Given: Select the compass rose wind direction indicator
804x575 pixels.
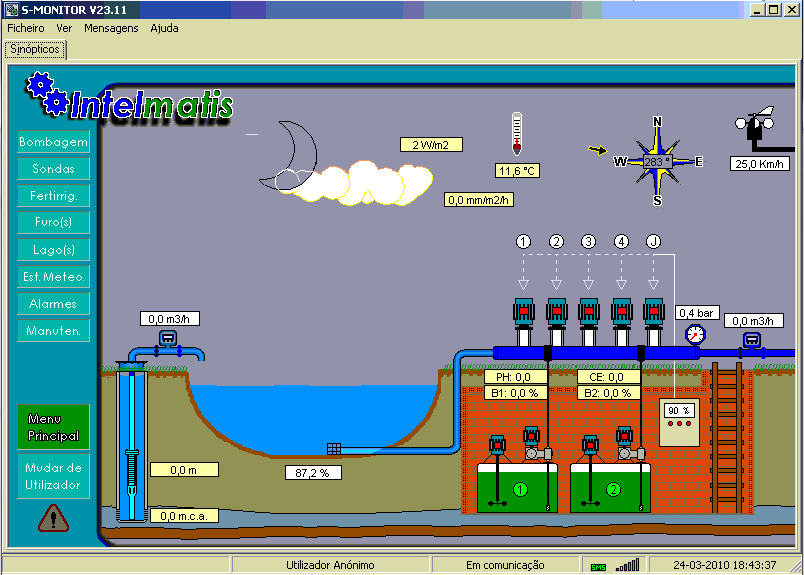Looking at the screenshot, I should [657, 162].
